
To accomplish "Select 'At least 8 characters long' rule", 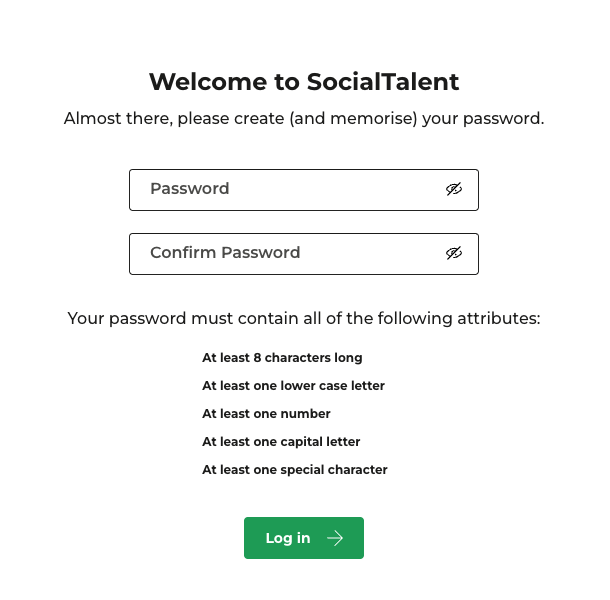I will click(282, 358).
